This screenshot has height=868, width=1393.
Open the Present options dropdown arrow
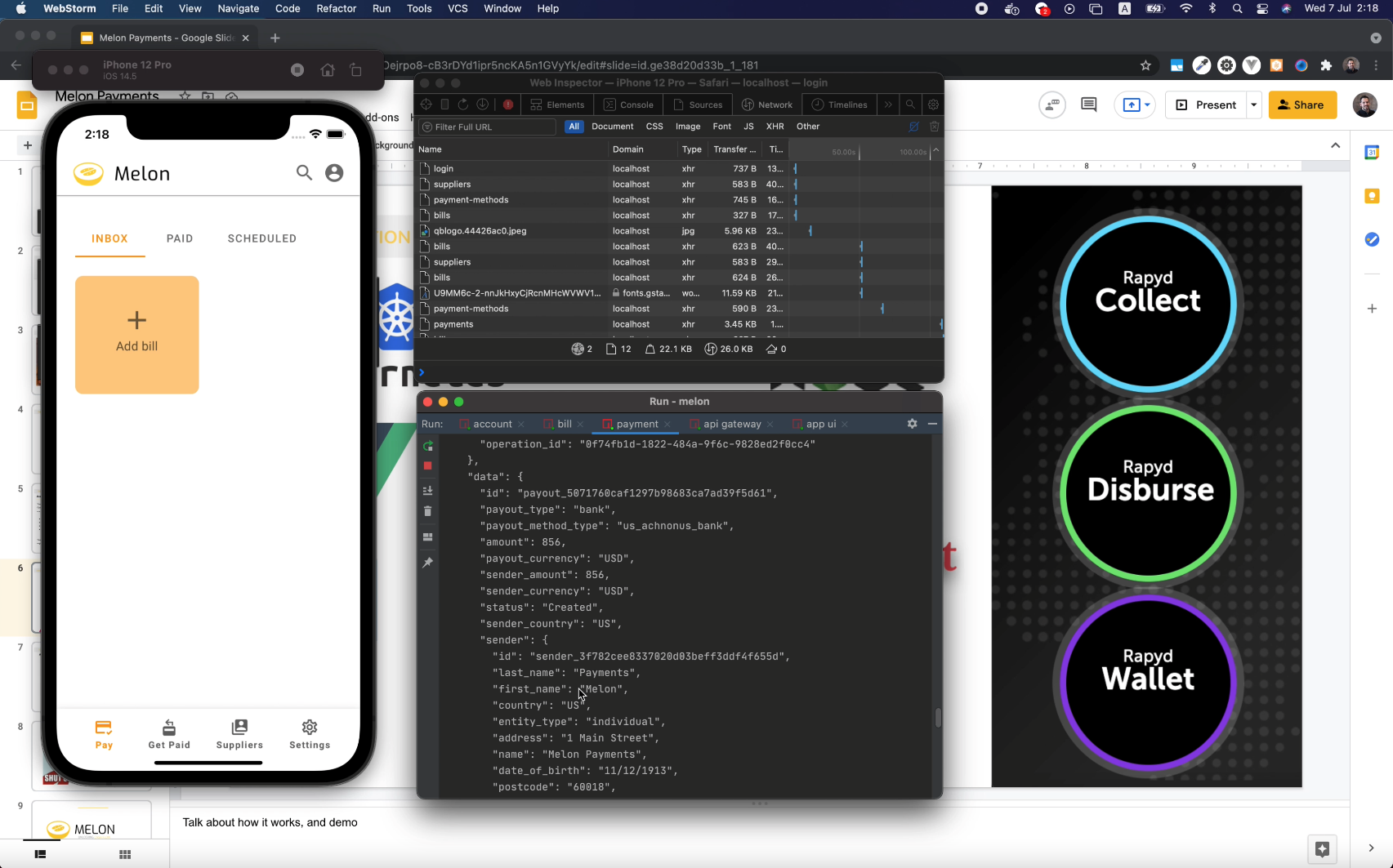1254,105
